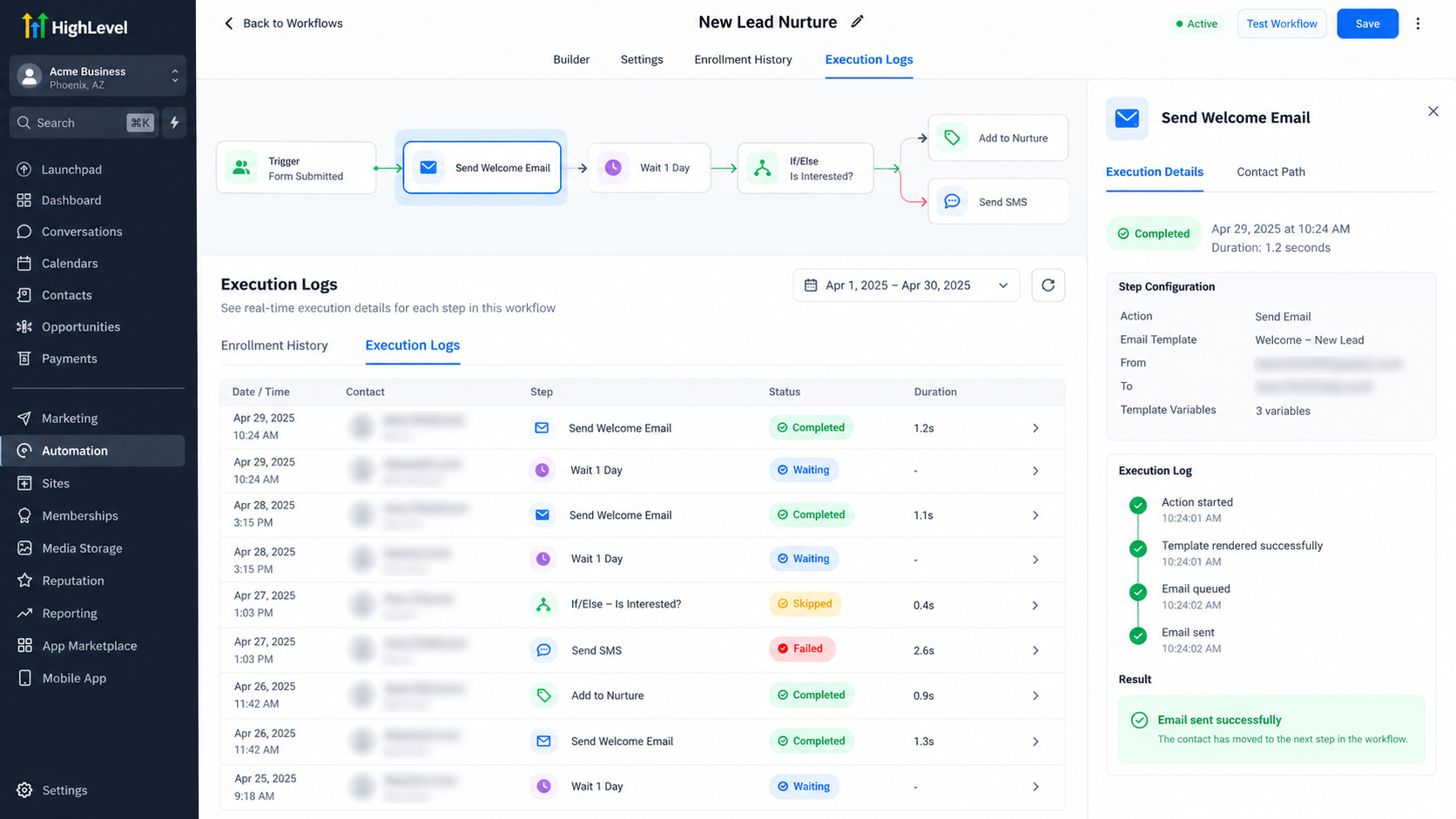1456x819 pixels.
Task: Open App Marketplace in the sidebar
Action: click(90, 646)
